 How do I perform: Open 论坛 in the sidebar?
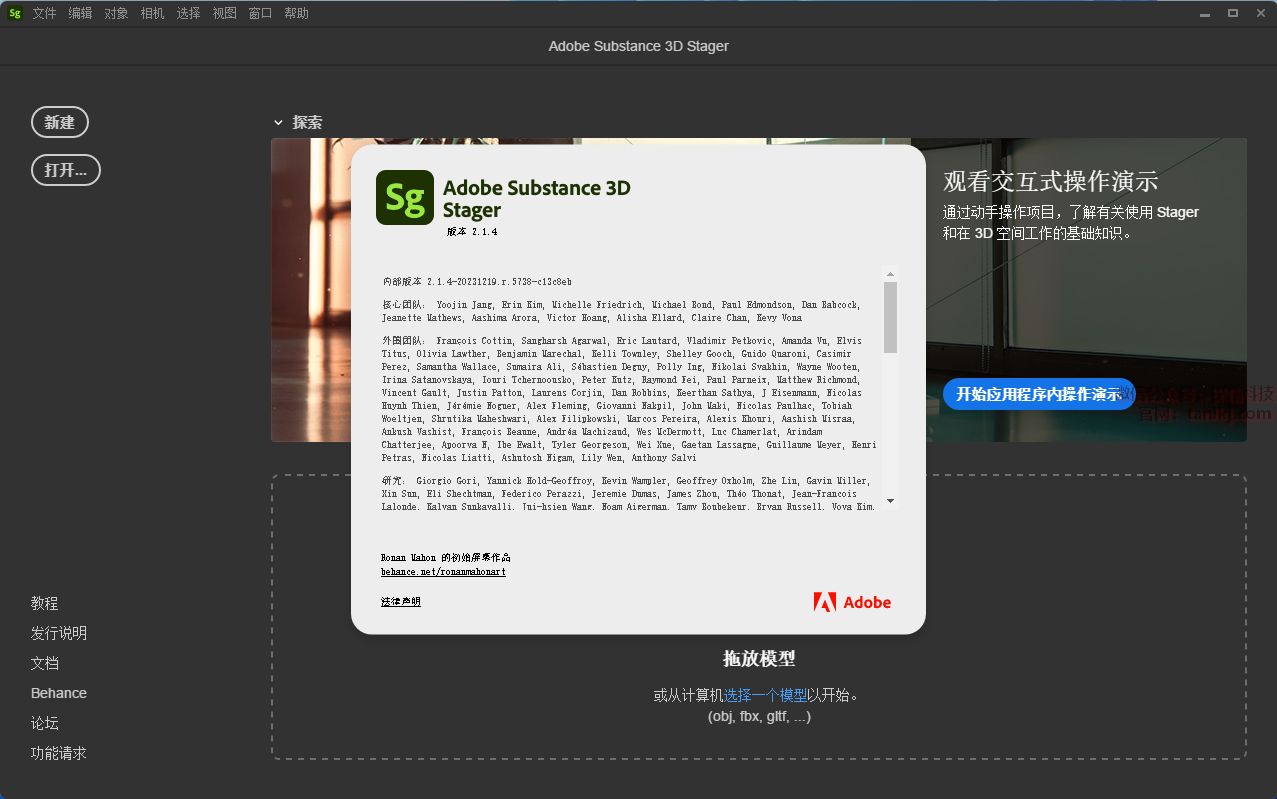44,723
